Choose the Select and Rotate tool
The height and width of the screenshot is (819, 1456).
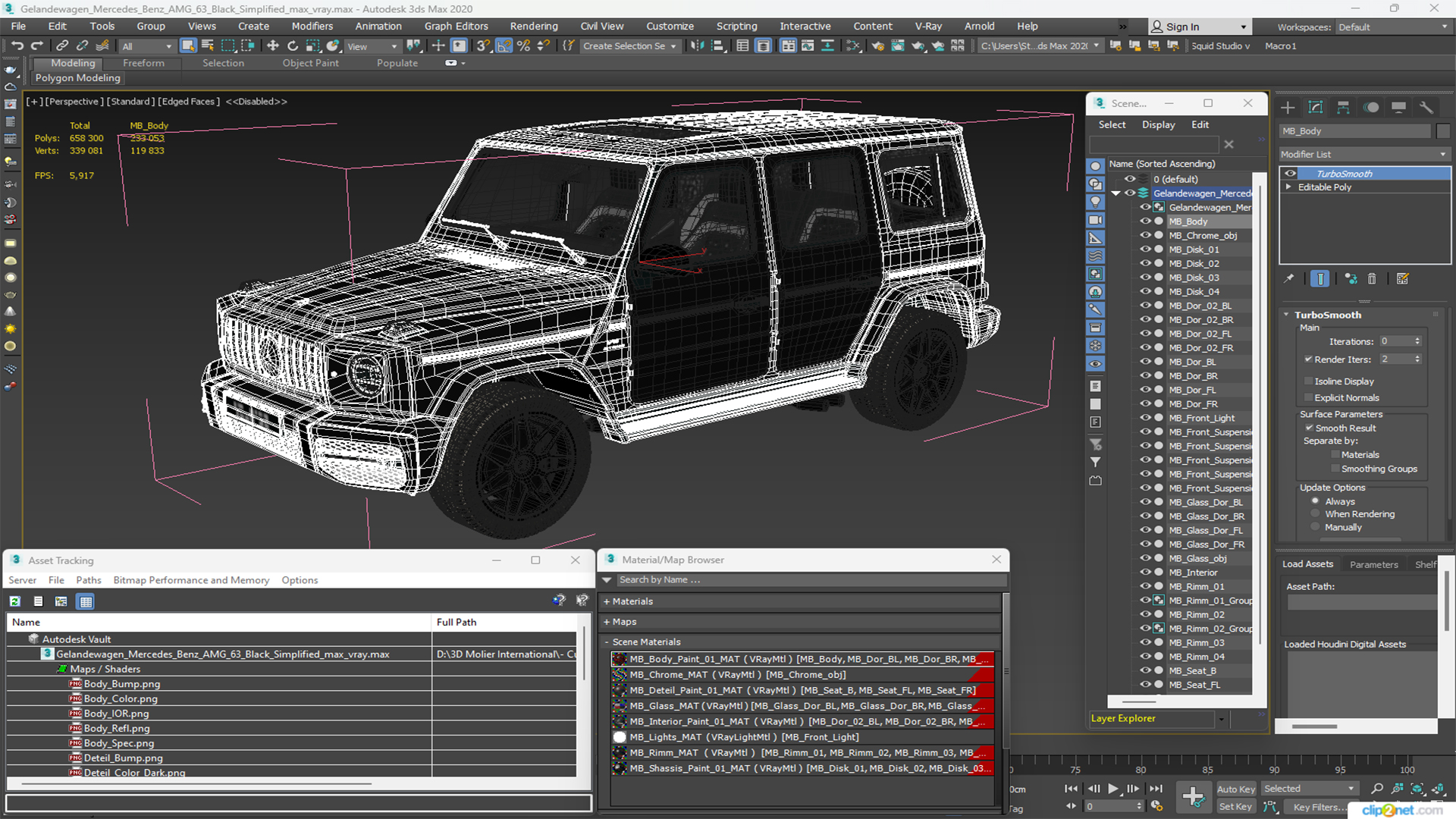(x=293, y=46)
